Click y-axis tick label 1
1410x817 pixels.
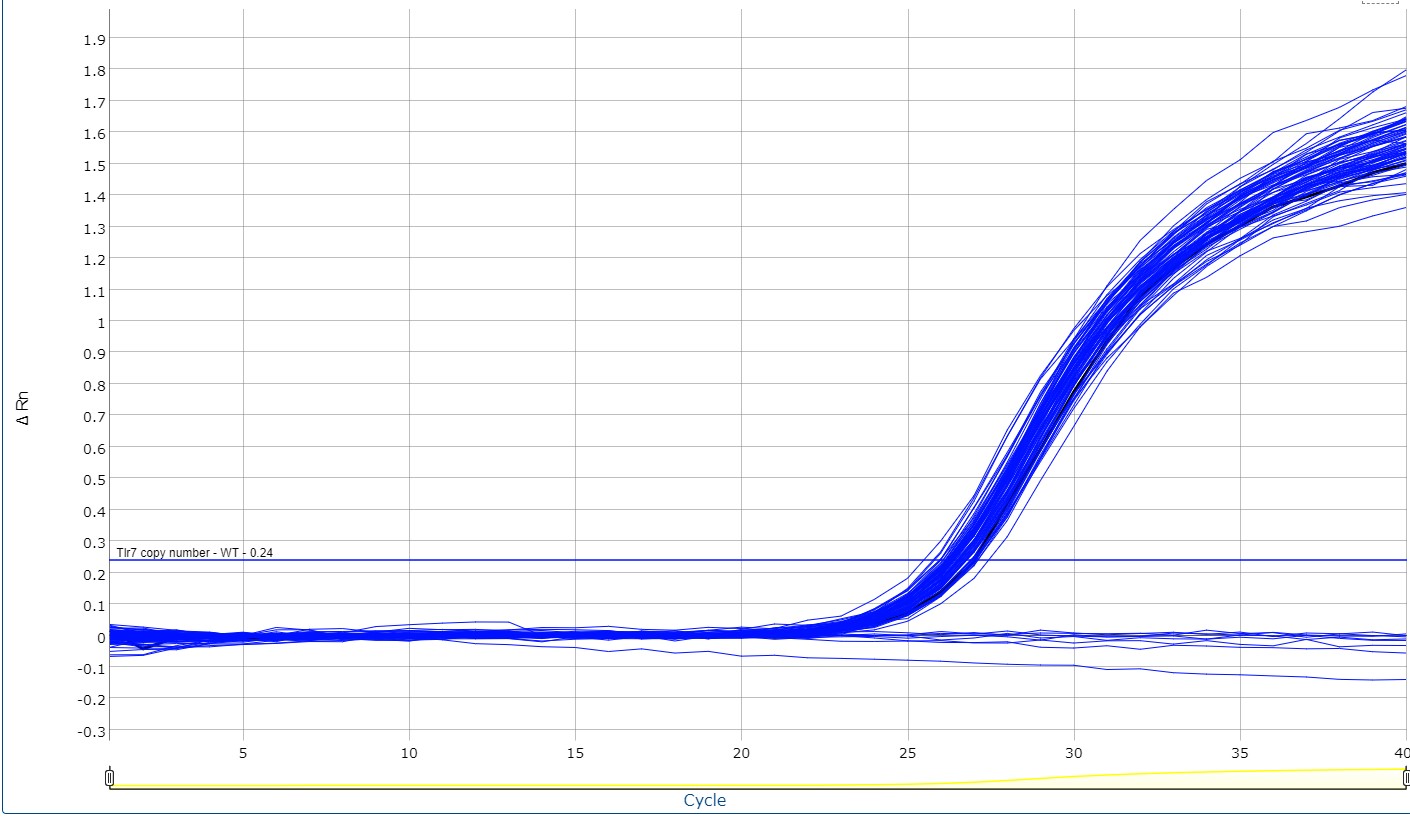101,322
